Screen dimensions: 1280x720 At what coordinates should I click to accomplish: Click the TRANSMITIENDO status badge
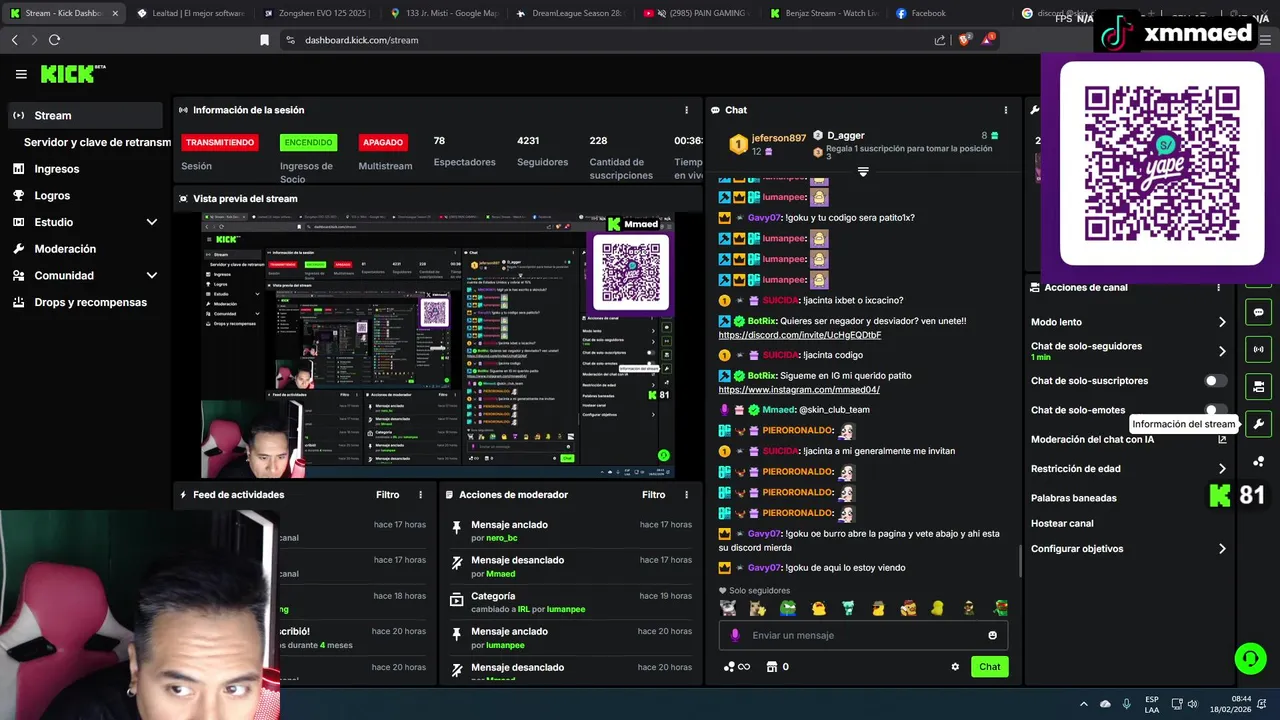coord(220,142)
